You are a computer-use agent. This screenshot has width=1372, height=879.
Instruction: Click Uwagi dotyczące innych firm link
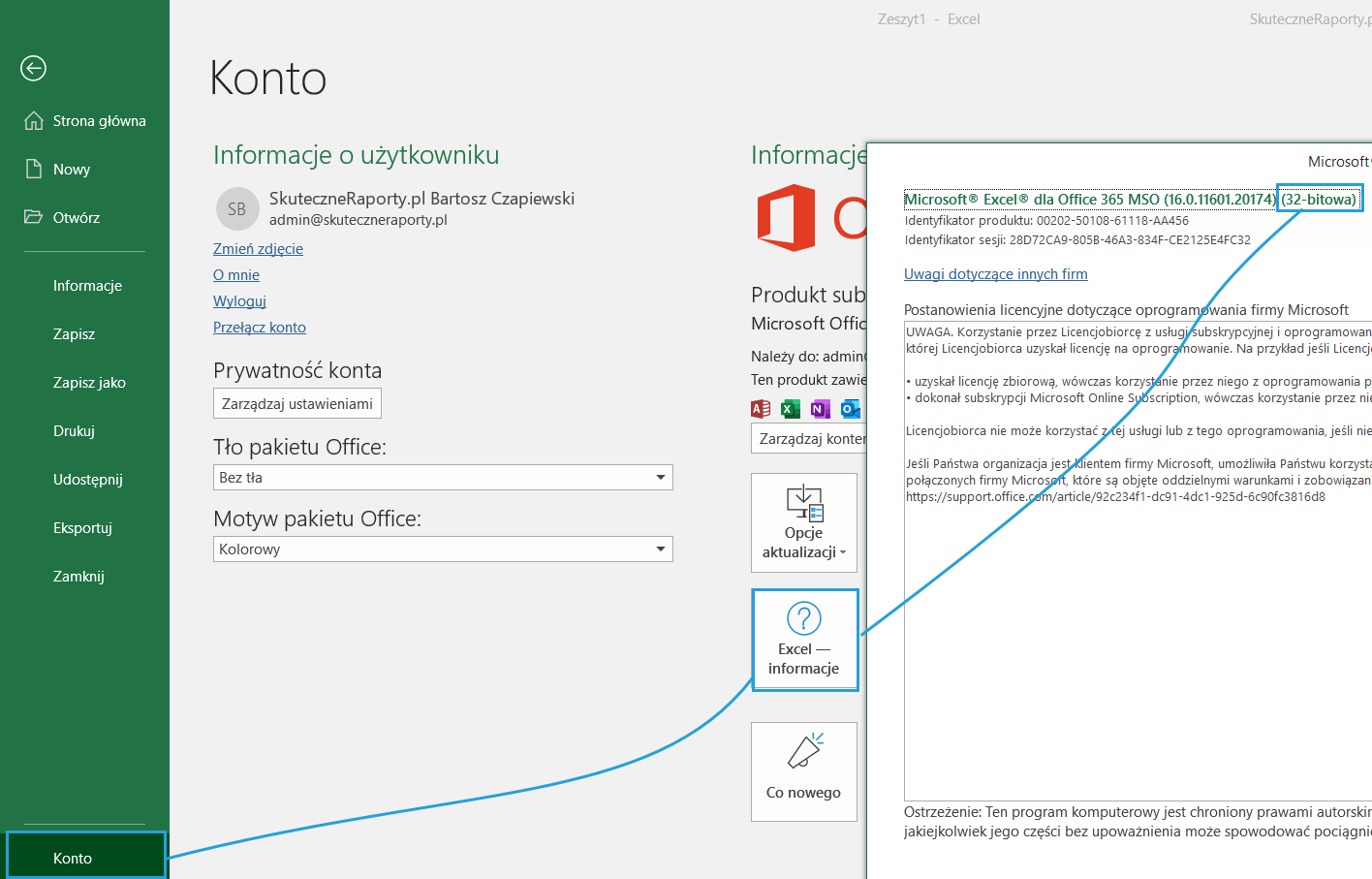pyautogui.click(x=995, y=274)
